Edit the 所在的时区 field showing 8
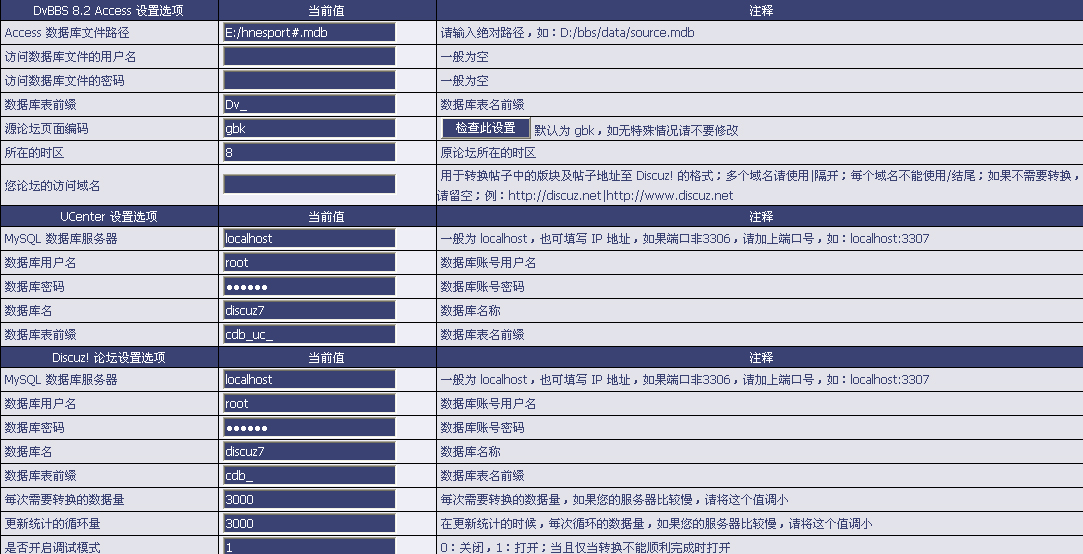 (x=309, y=152)
